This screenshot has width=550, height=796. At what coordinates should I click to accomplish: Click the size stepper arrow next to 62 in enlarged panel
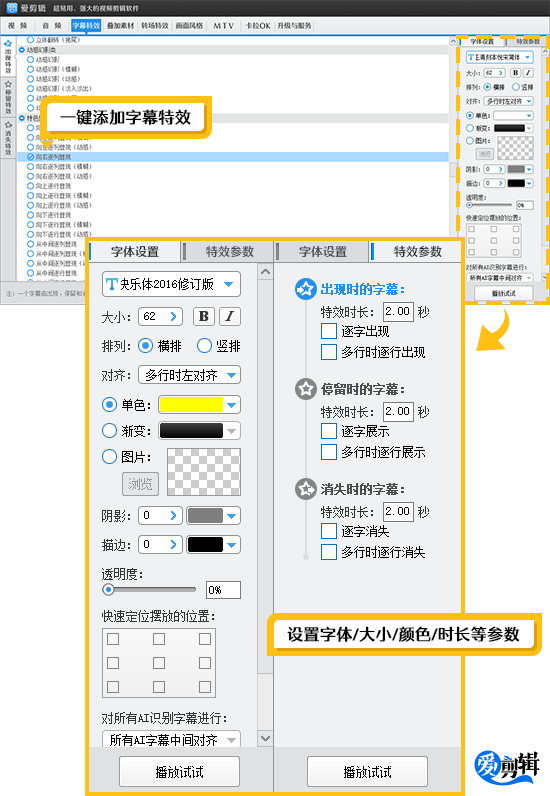coord(173,316)
